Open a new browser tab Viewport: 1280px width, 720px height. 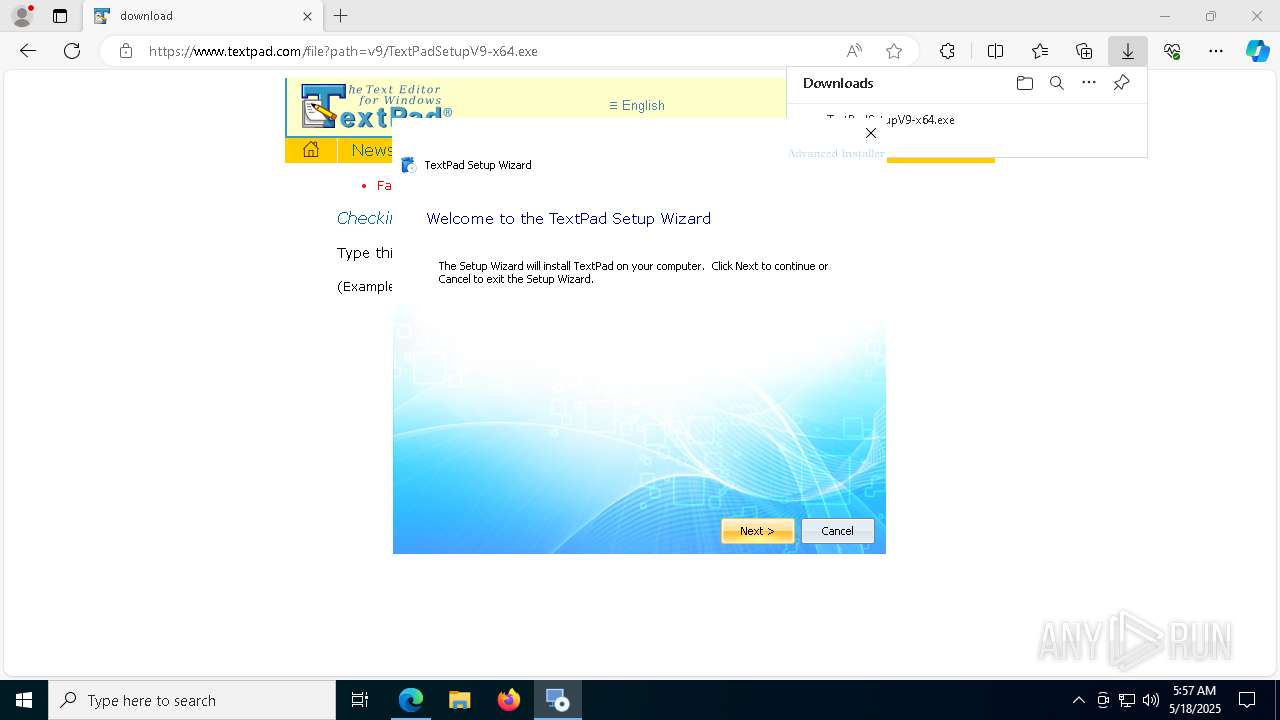click(x=341, y=16)
